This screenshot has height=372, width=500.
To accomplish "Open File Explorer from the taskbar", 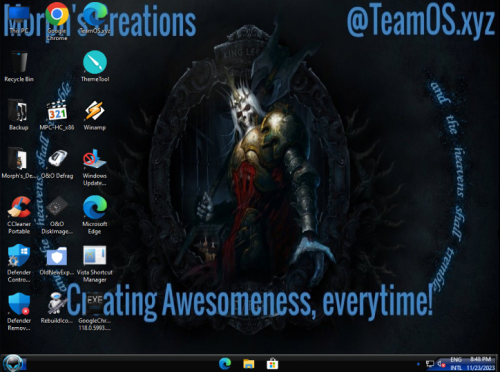I will click(249, 364).
